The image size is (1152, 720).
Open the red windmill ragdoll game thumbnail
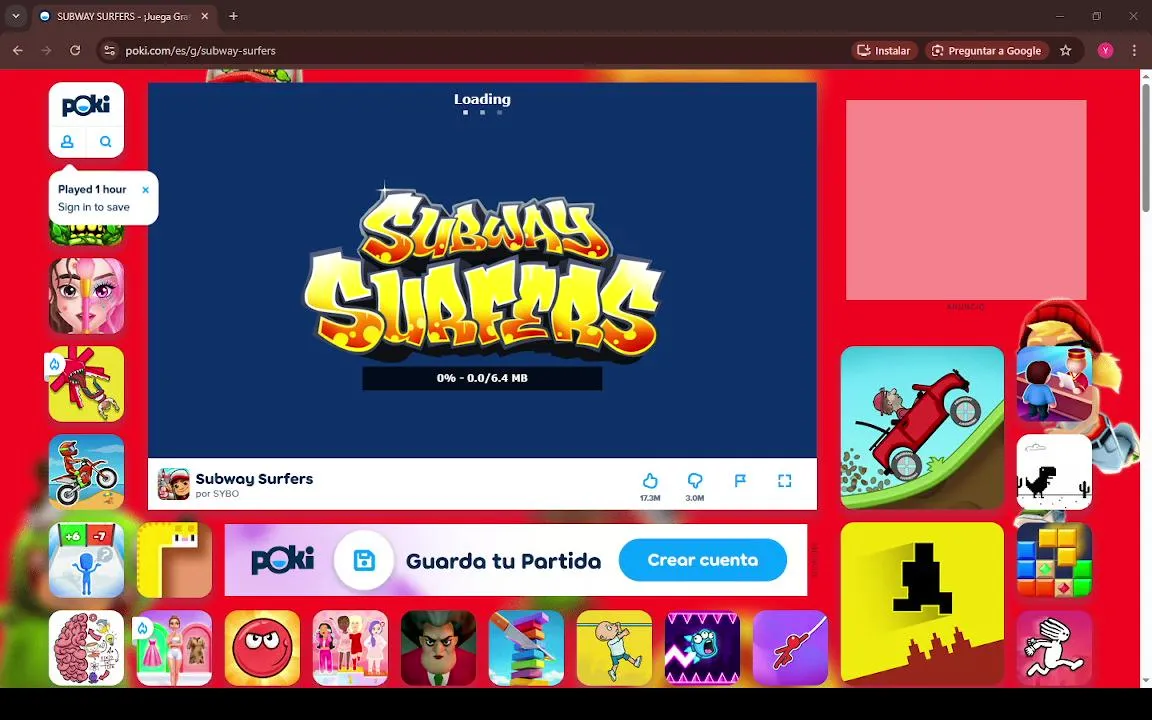[x=86, y=384]
